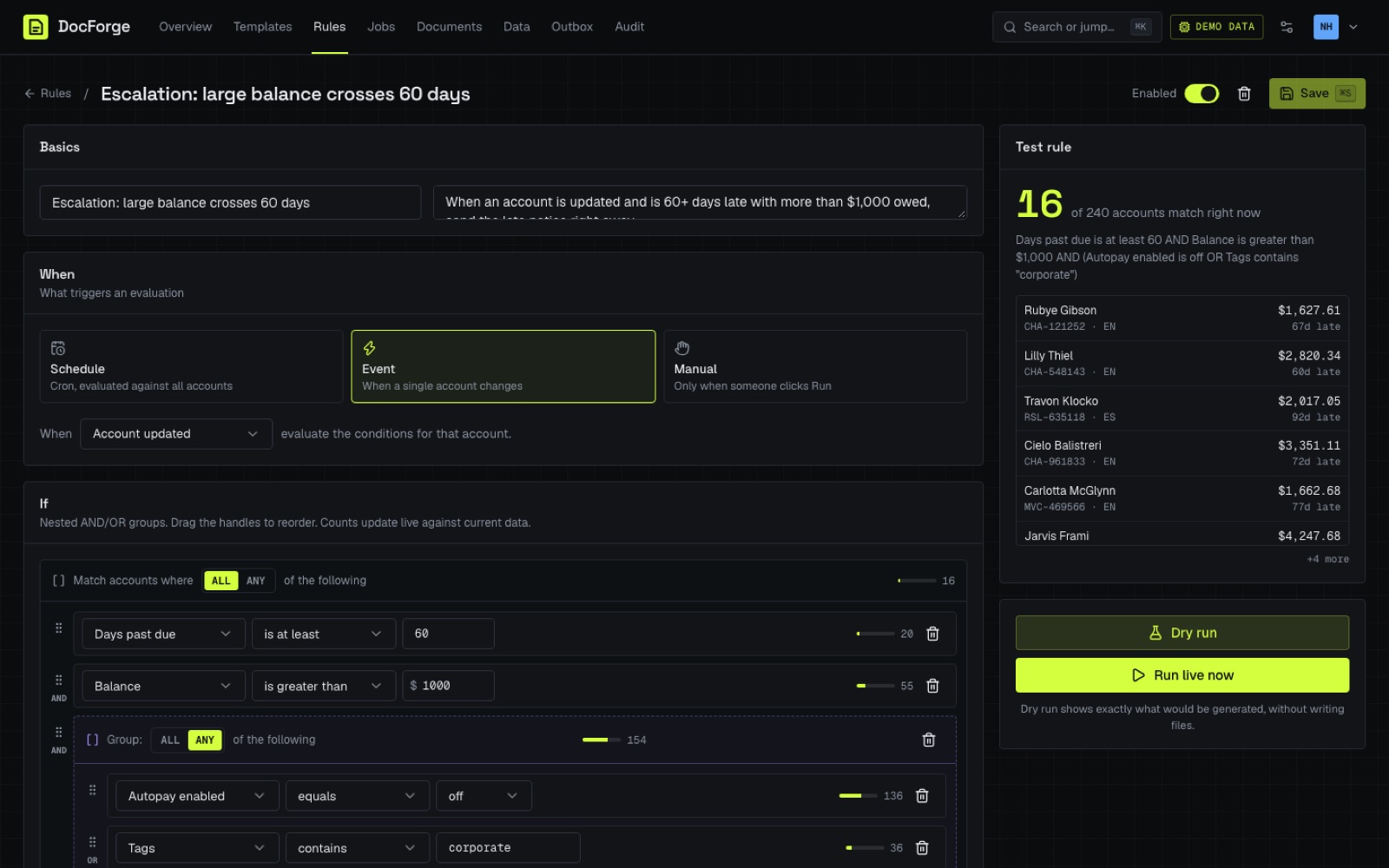The width and height of the screenshot is (1389, 868).
Task: Click the Save button
Action: tap(1317, 94)
